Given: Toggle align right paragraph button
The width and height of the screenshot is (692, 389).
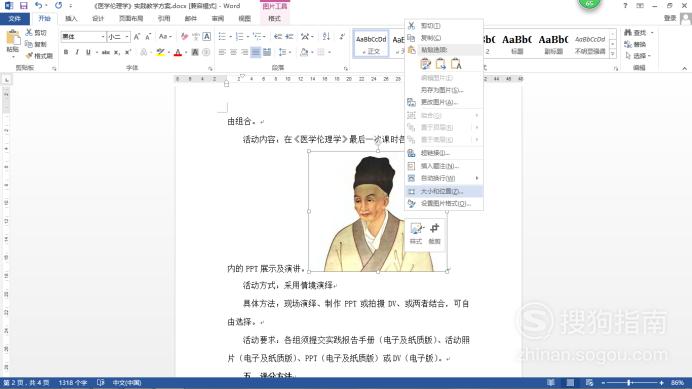Looking at the screenshot, I should point(244,53).
